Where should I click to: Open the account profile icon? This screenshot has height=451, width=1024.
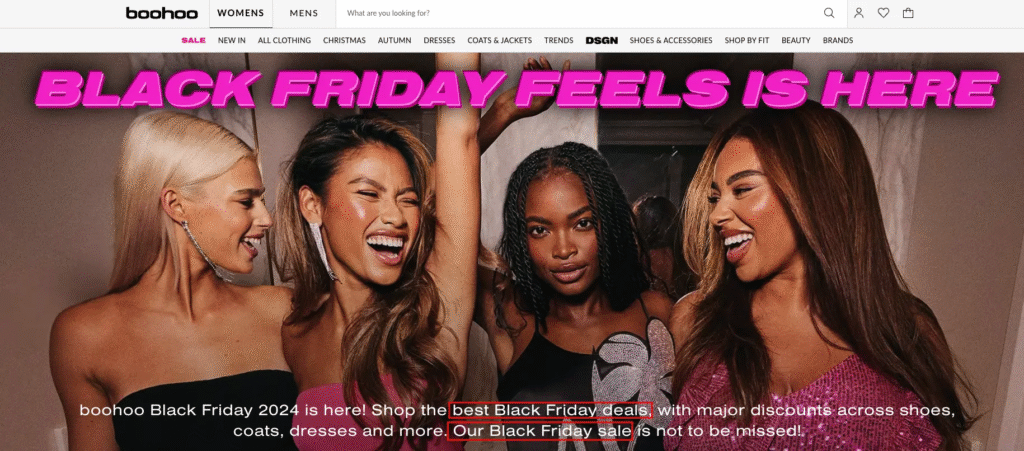[859, 13]
